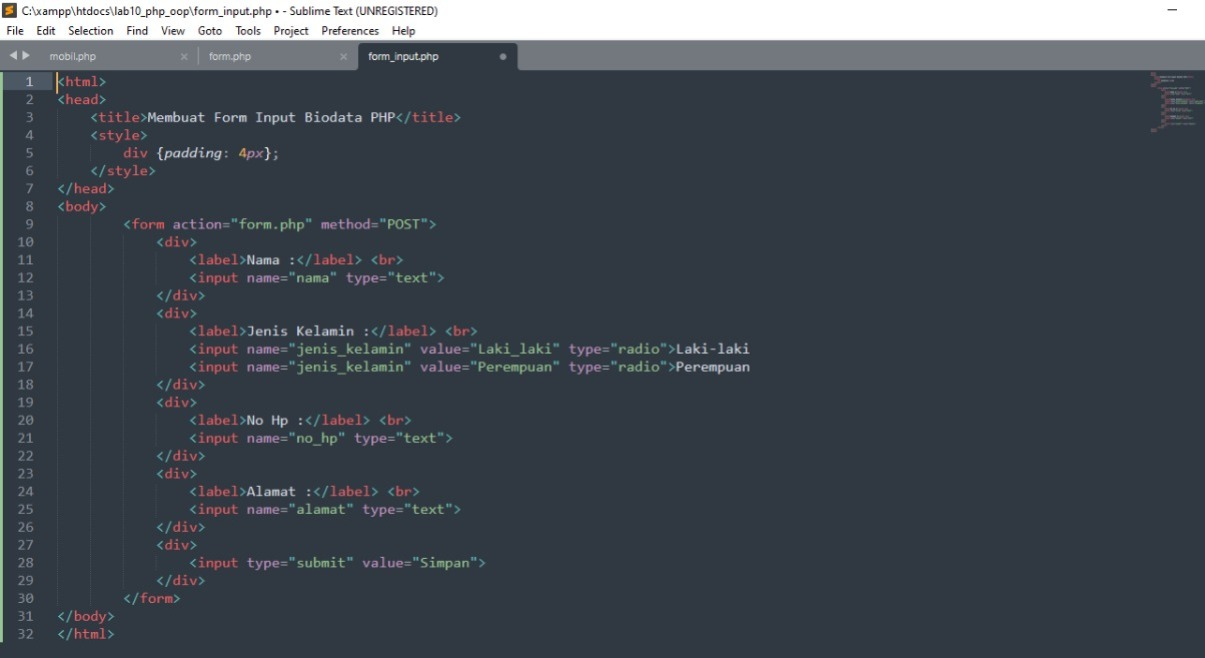Click the next tab arrow
Viewport: 1205px width, 658px height.
click(x=26, y=56)
